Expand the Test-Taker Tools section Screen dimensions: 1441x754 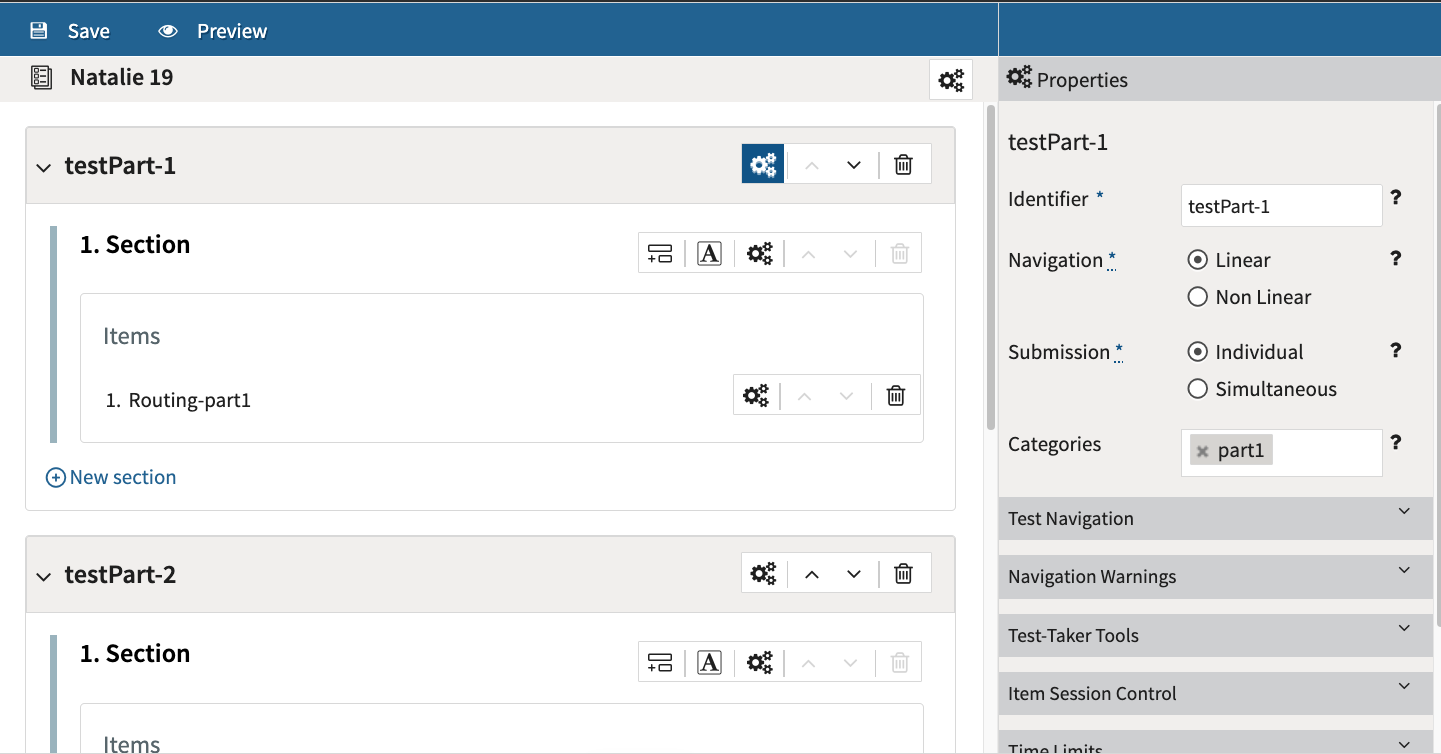[1215, 635]
